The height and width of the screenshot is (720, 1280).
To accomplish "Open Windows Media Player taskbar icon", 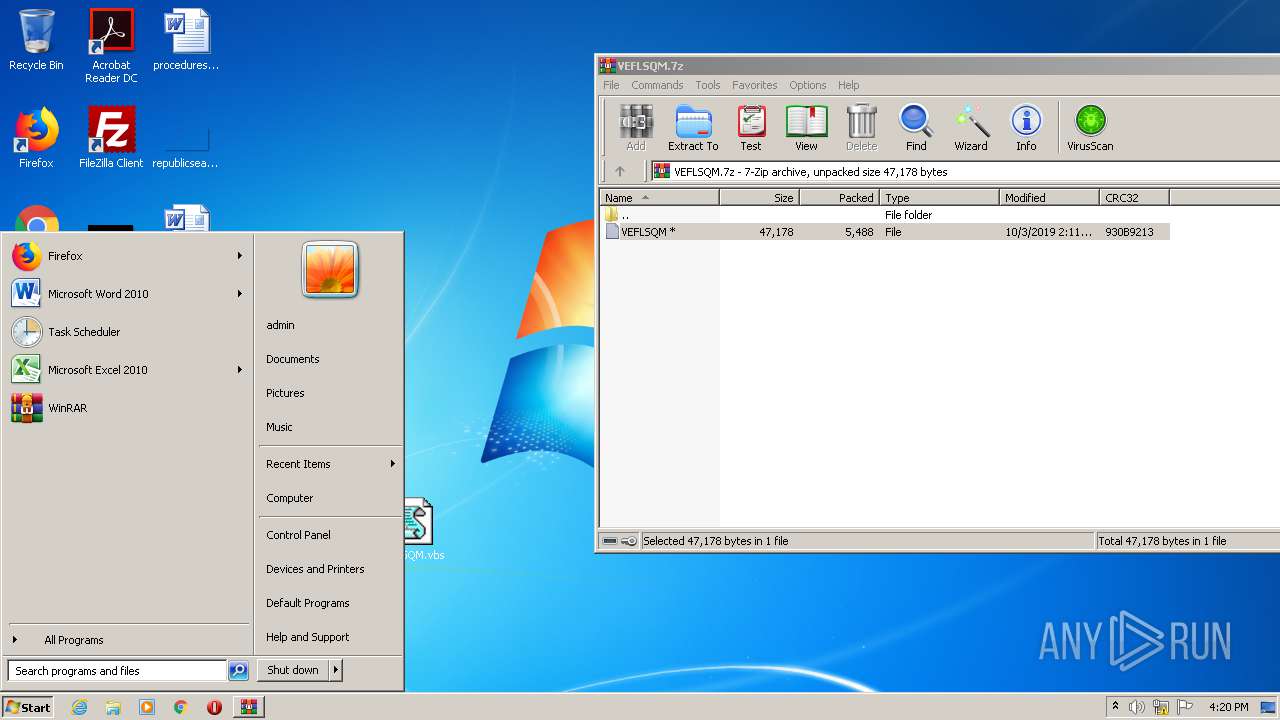I will [x=147, y=707].
